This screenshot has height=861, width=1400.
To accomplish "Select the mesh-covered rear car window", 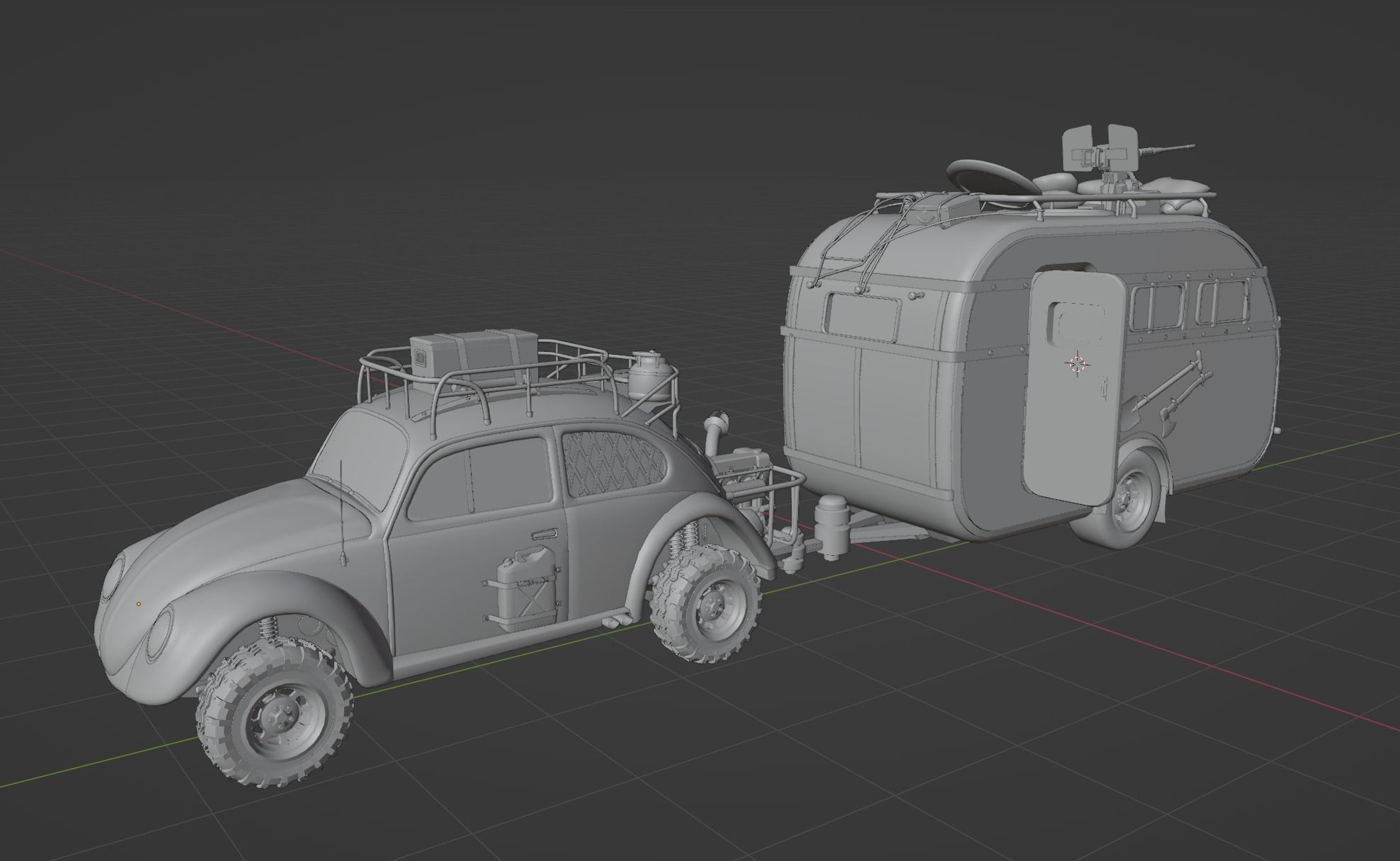I will point(614,464).
